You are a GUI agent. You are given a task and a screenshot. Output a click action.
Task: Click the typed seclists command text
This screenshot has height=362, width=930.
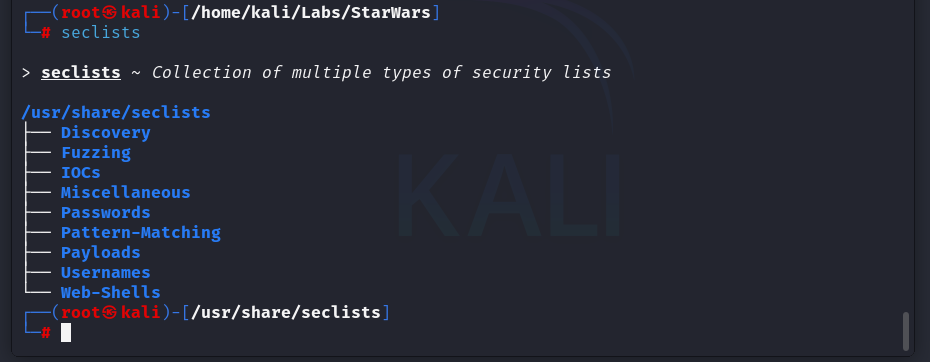point(101,32)
